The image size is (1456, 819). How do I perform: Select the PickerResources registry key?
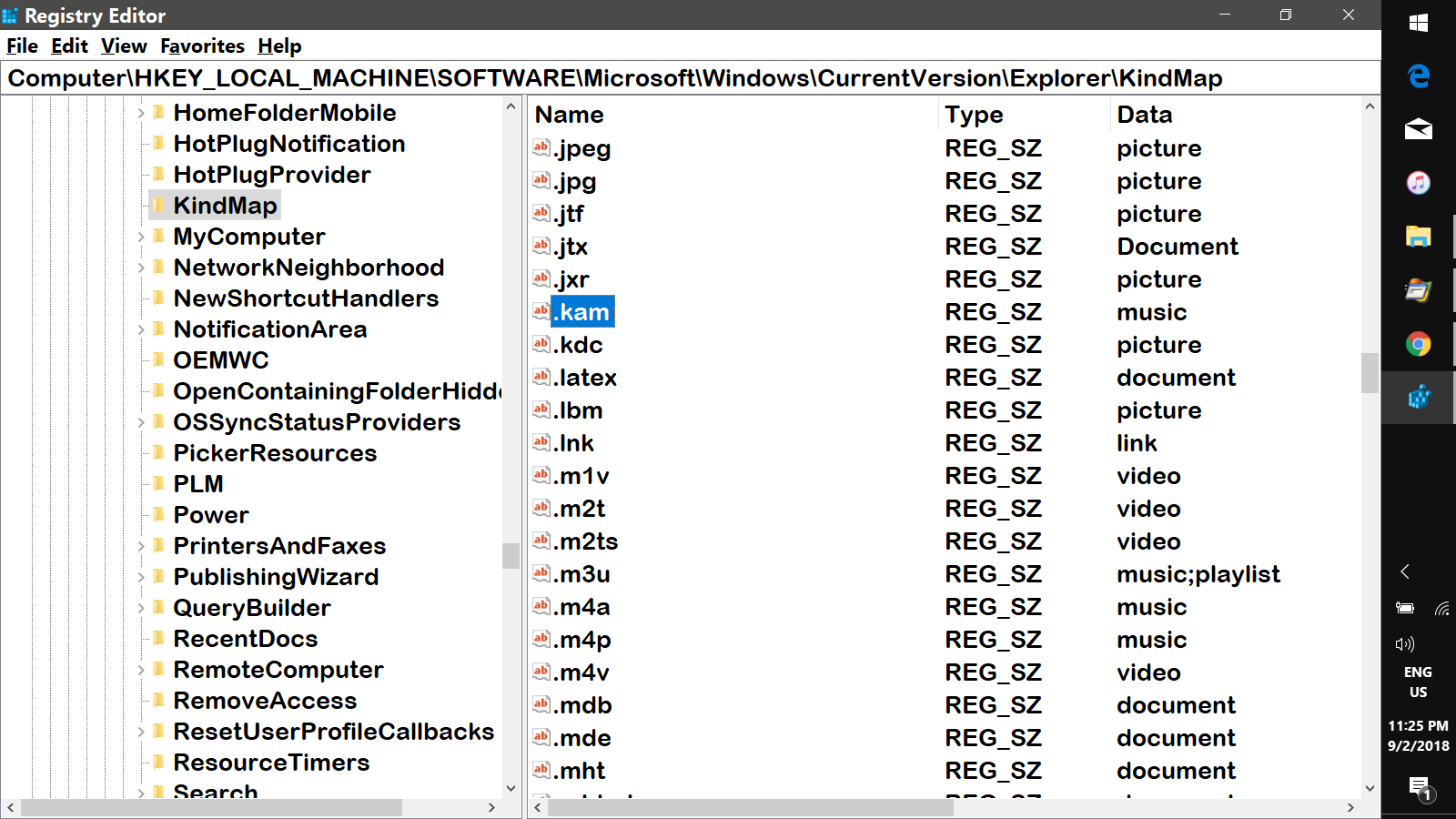pos(275,453)
